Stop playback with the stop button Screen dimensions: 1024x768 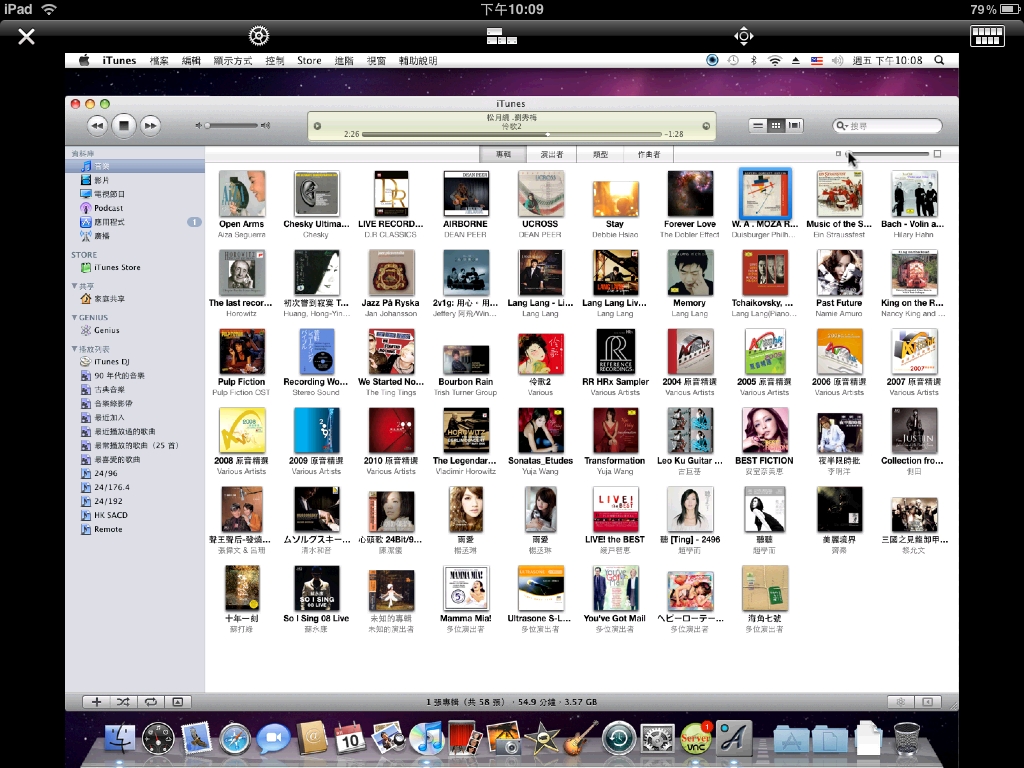point(123,125)
